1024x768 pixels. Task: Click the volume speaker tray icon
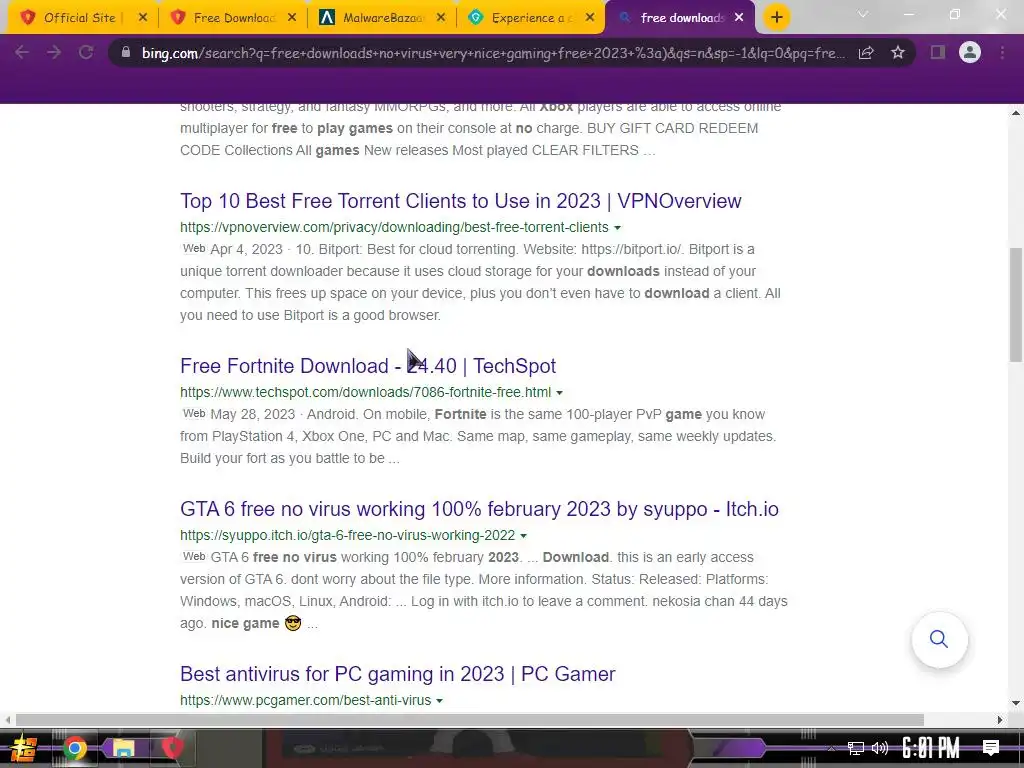pyautogui.click(x=880, y=748)
